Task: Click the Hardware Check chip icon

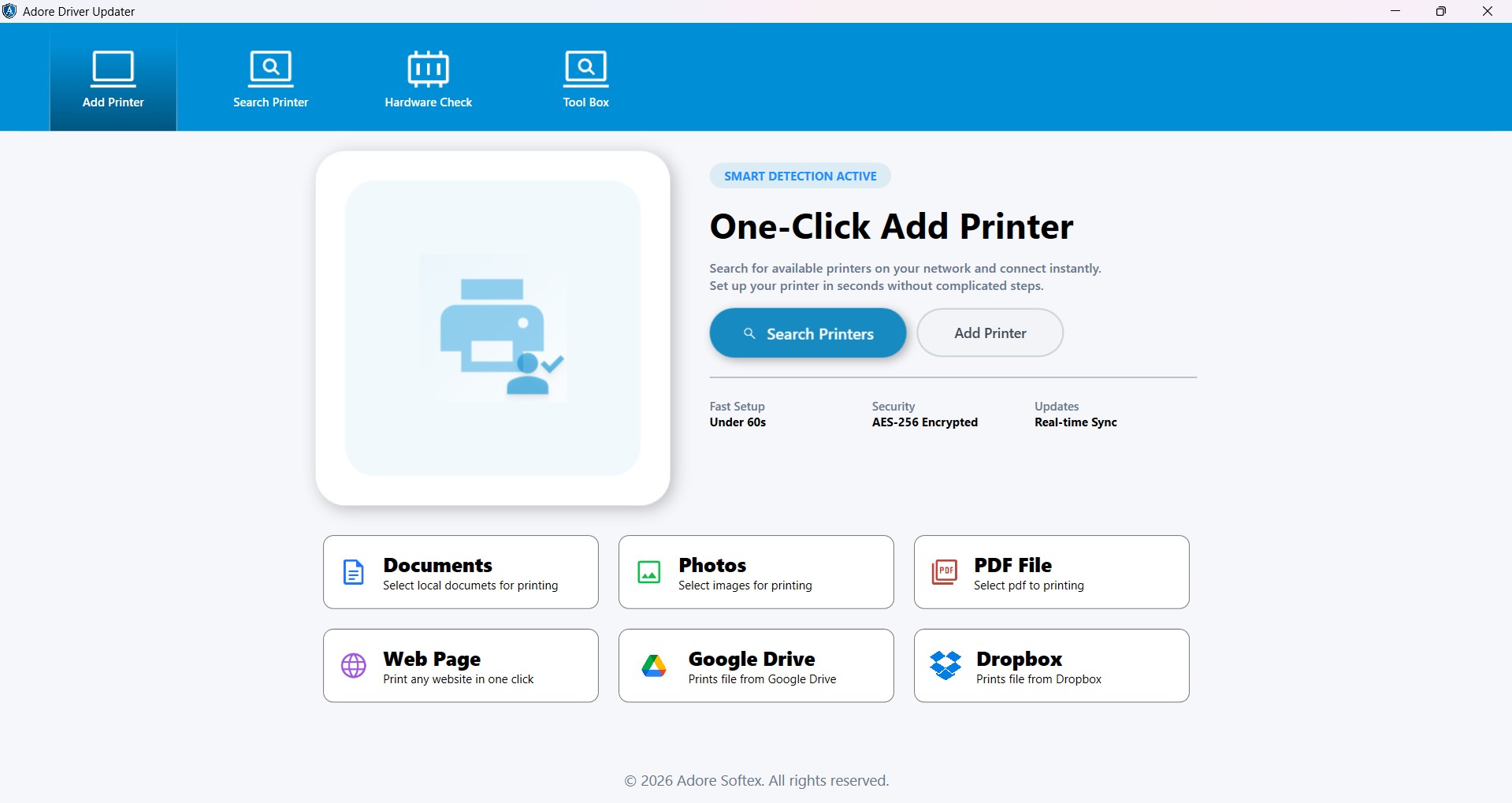Action: click(x=429, y=69)
